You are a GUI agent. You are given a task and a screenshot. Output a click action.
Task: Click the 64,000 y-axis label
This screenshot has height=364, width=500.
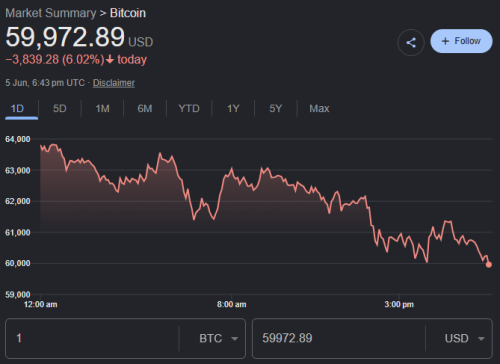18,139
